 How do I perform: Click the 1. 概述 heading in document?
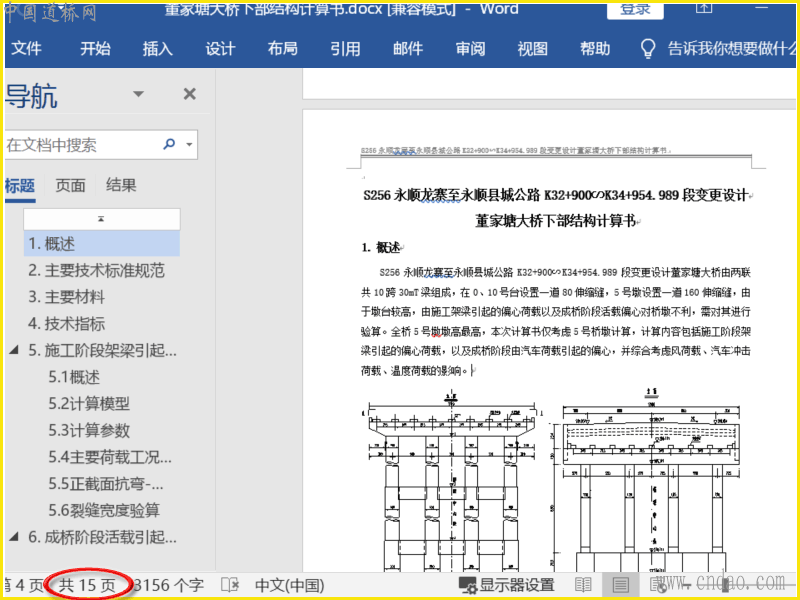click(381, 247)
